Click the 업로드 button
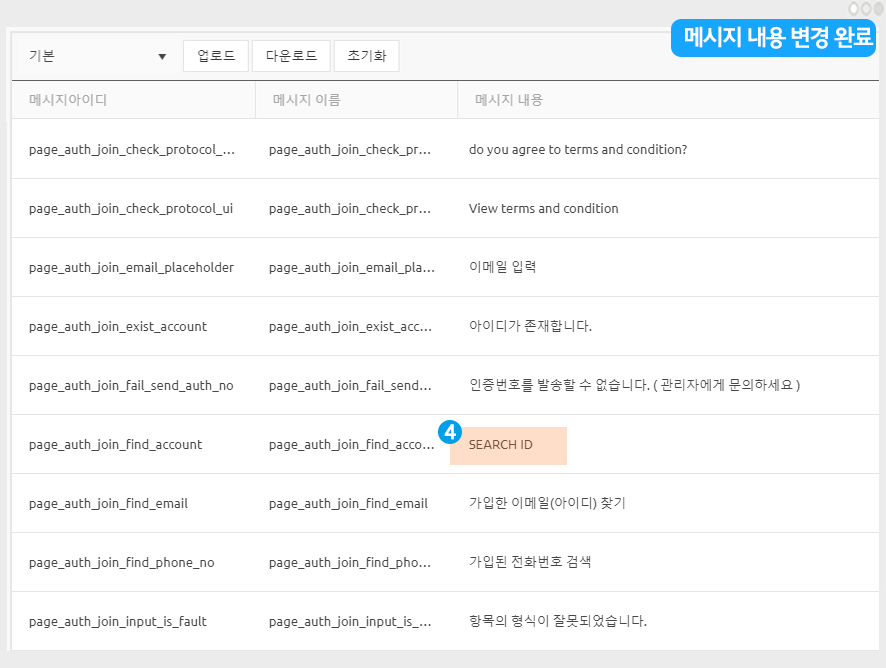This screenshot has width=886, height=668. [x=216, y=56]
